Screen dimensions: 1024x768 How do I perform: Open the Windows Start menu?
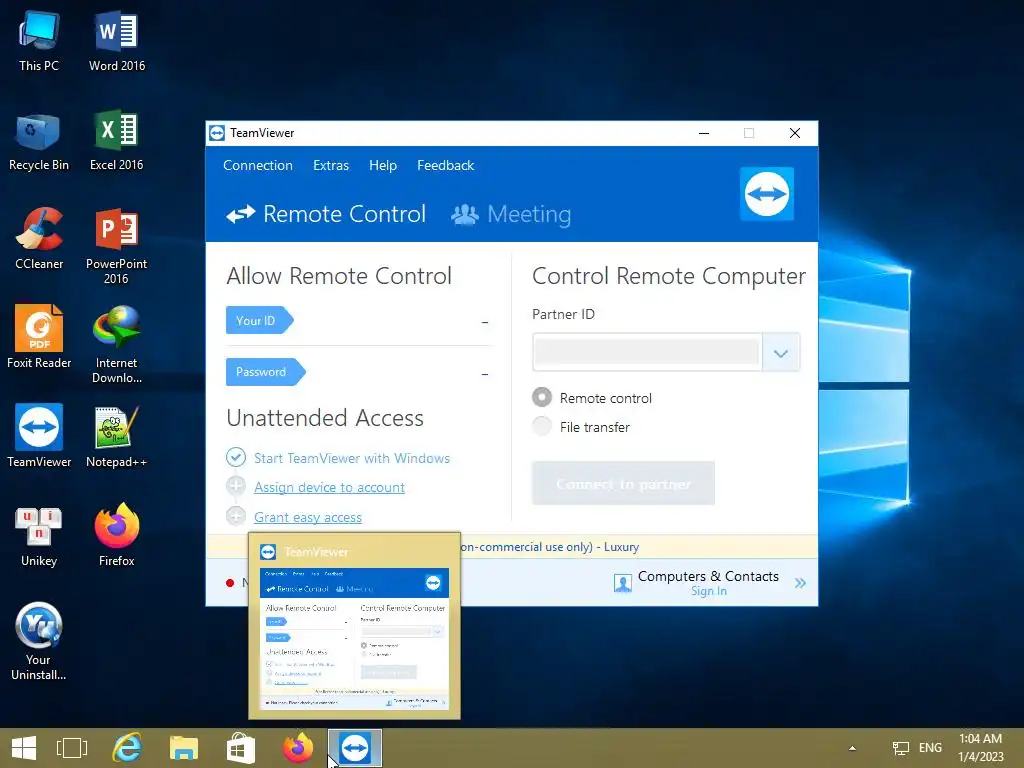coord(24,748)
